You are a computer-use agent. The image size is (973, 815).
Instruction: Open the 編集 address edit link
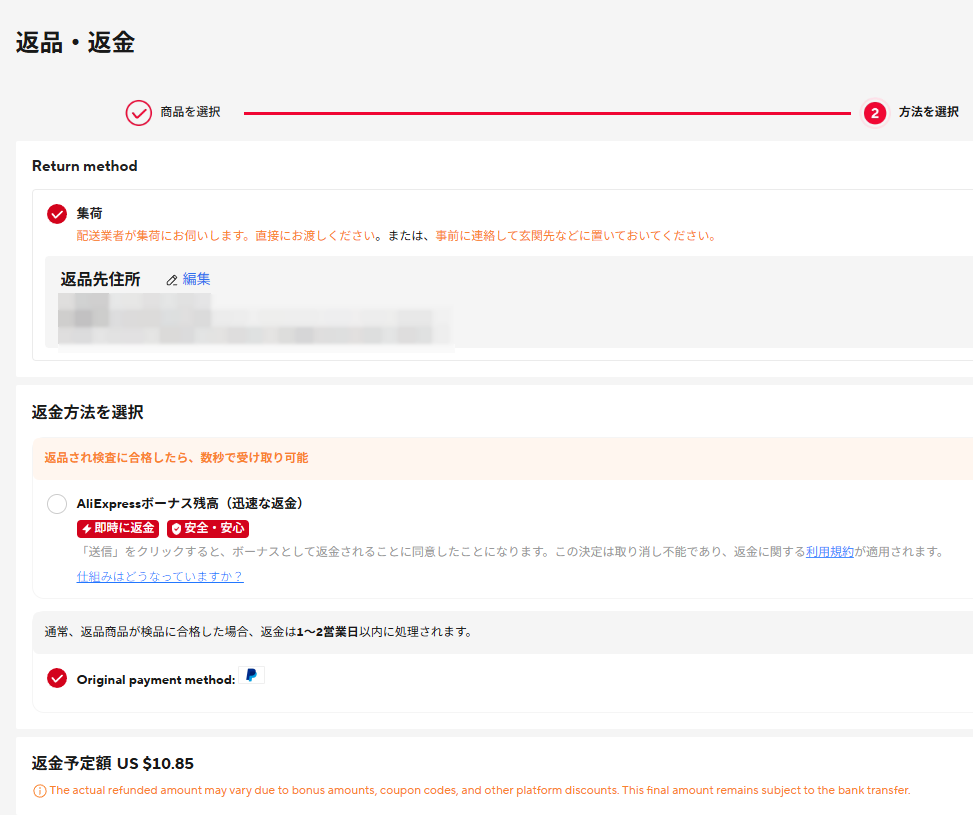[x=196, y=280]
